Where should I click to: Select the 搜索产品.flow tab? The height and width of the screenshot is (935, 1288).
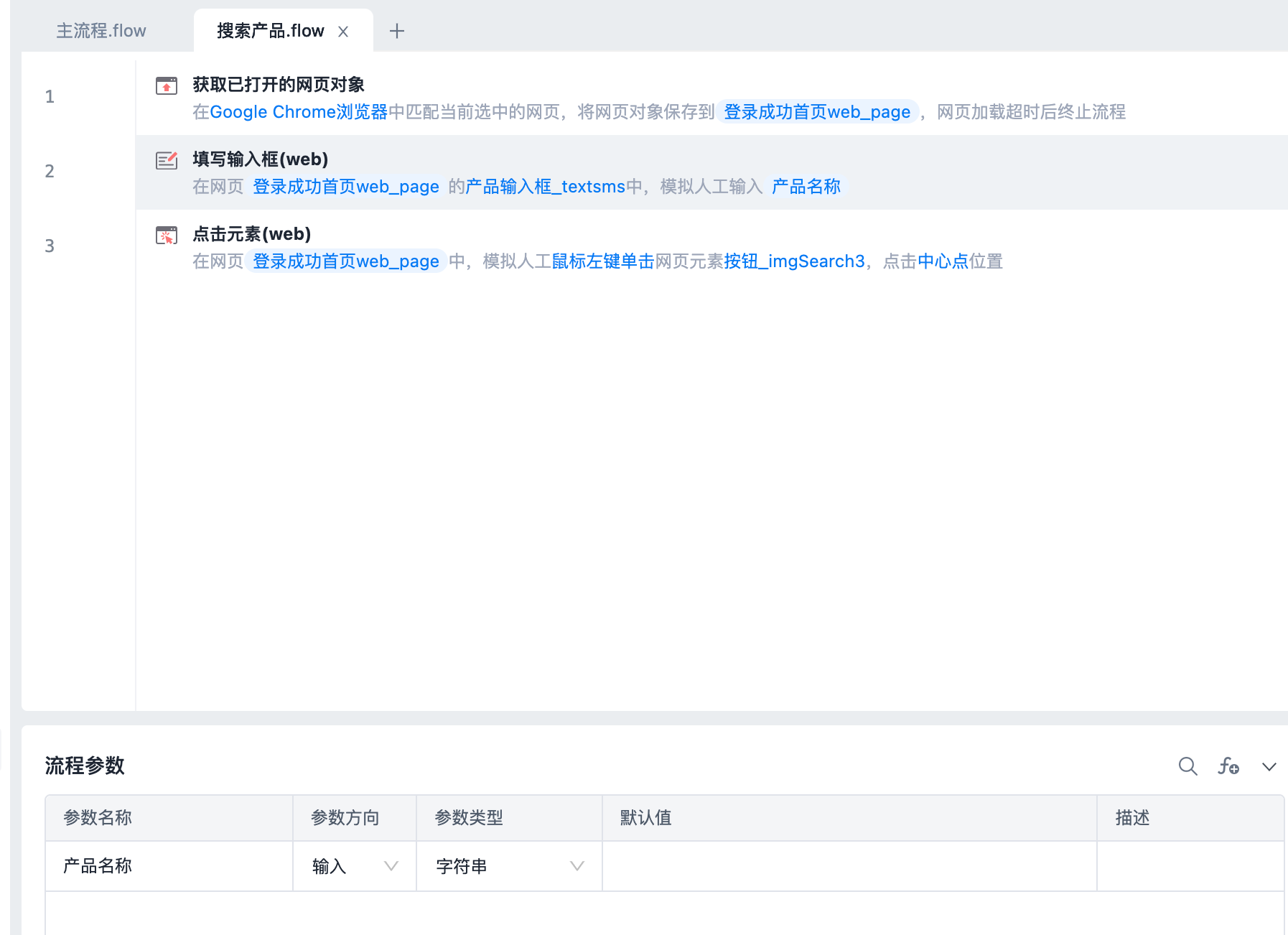point(270,31)
